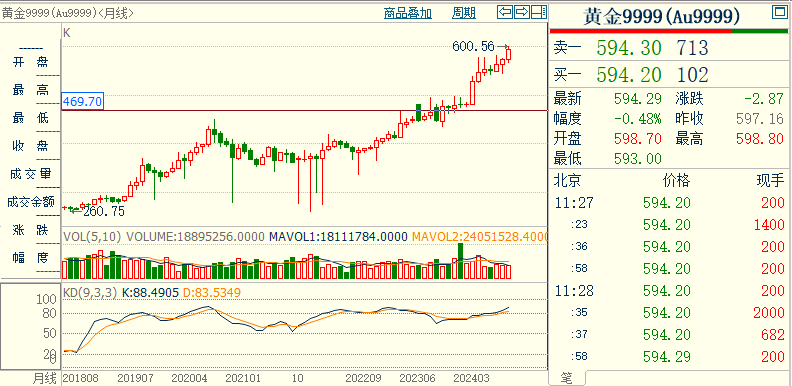Open the 商品叠加 link
This screenshot has height=386, width=792.
[x=408, y=14]
